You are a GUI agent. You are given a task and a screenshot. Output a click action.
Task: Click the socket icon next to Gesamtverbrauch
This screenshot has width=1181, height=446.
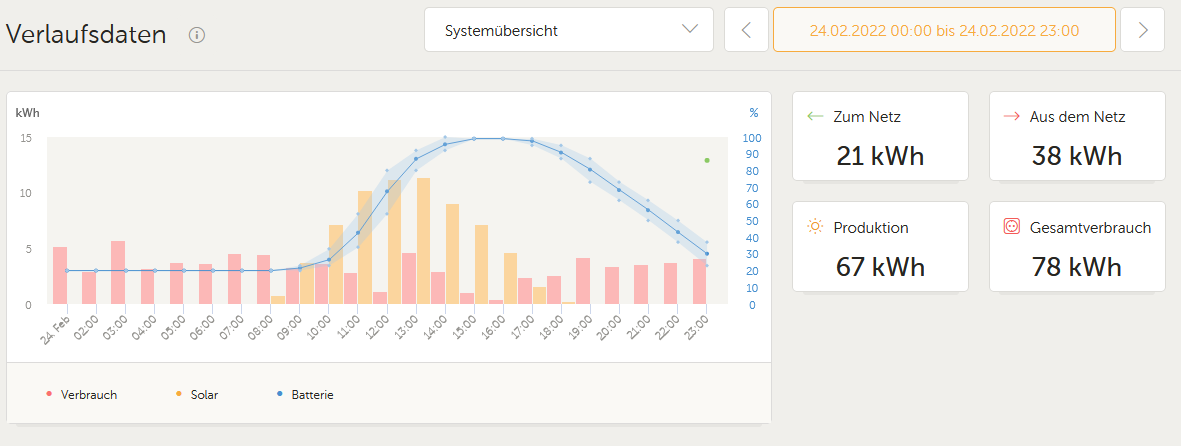[1011, 227]
